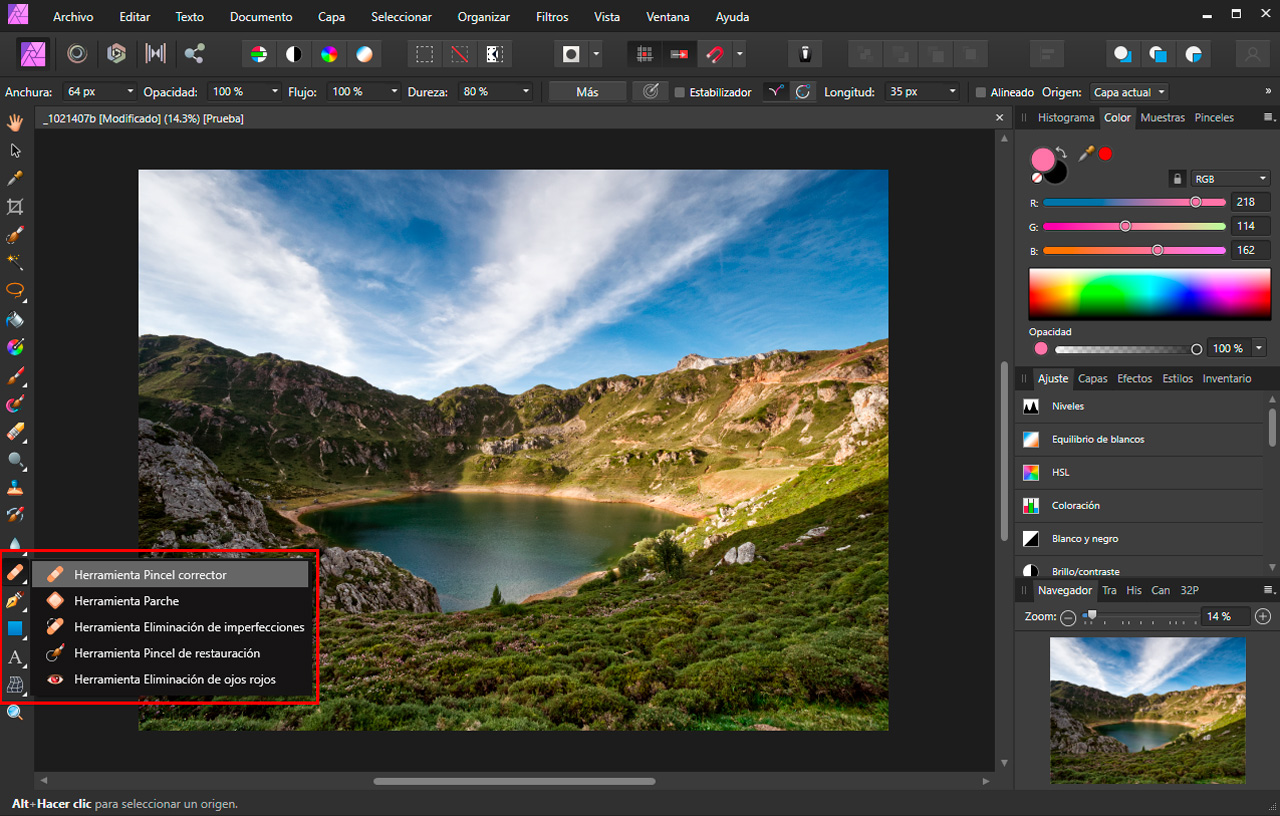This screenshot has height=816, width=1280.
Task: Open the RGB color model dropdown
Action: (1230, 179)
